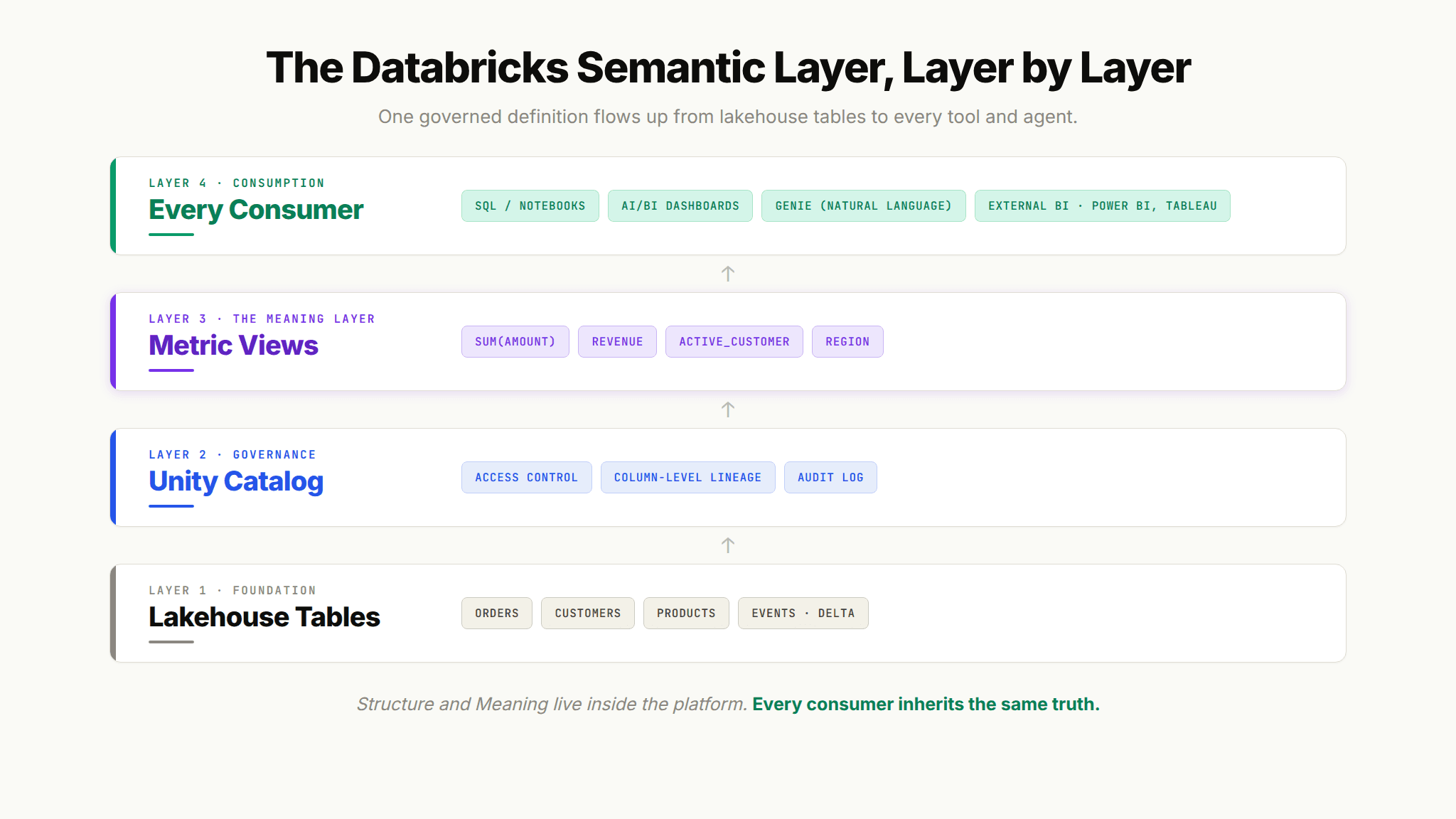Image resolution: width=1456 pixels, height=819 pixels.
Task: Click the Layer 4 · Consumption label
Action: coord(237,183)
